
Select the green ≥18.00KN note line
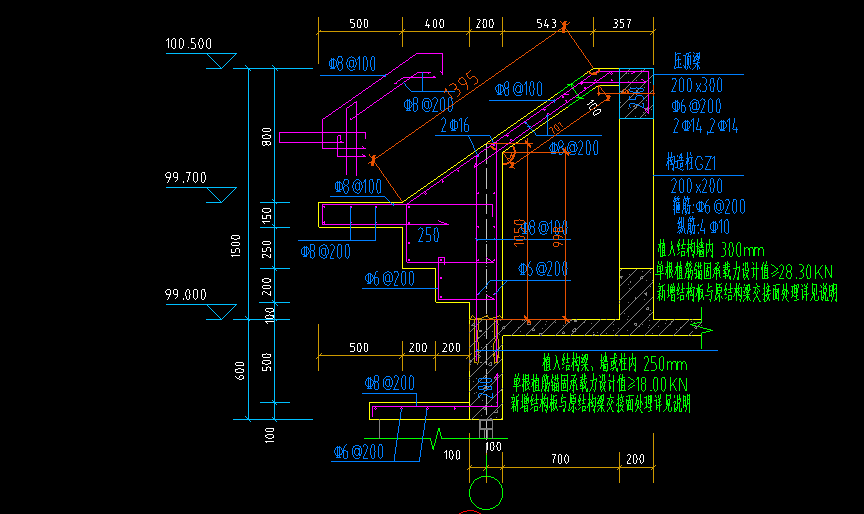[x=600, y=383]
